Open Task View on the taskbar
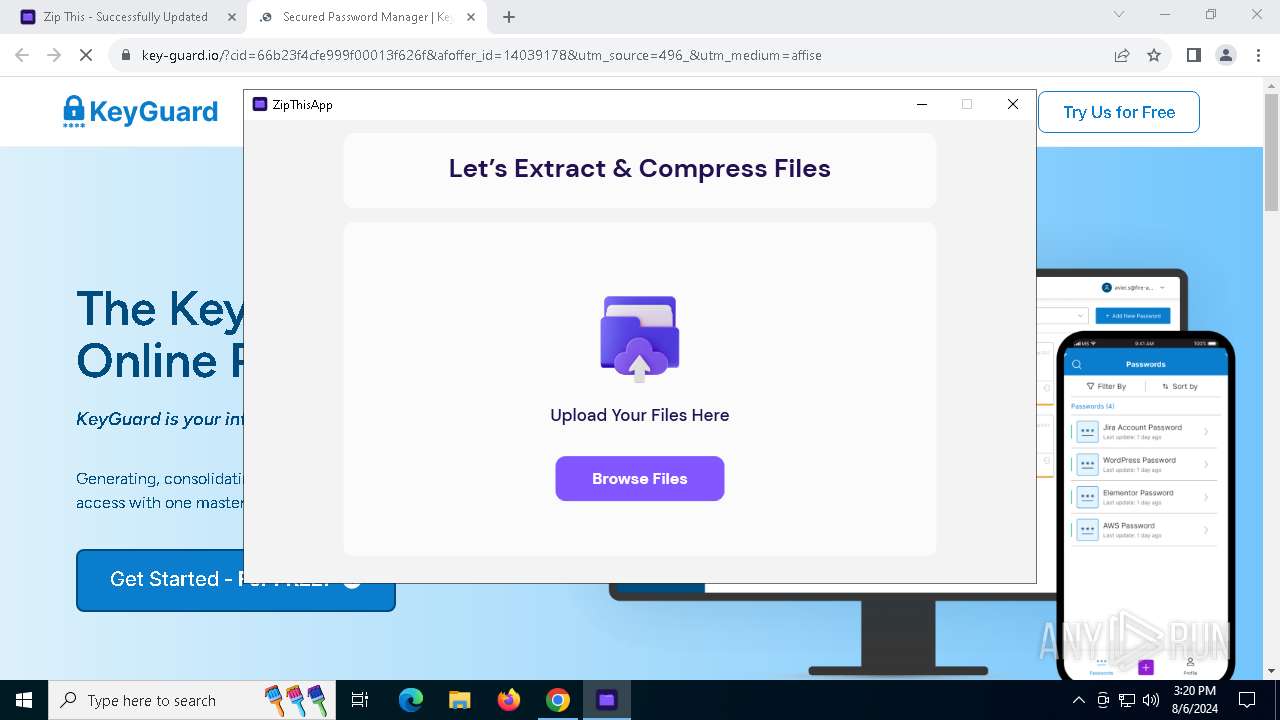1280x720 pixels. (x=361, y=700)
